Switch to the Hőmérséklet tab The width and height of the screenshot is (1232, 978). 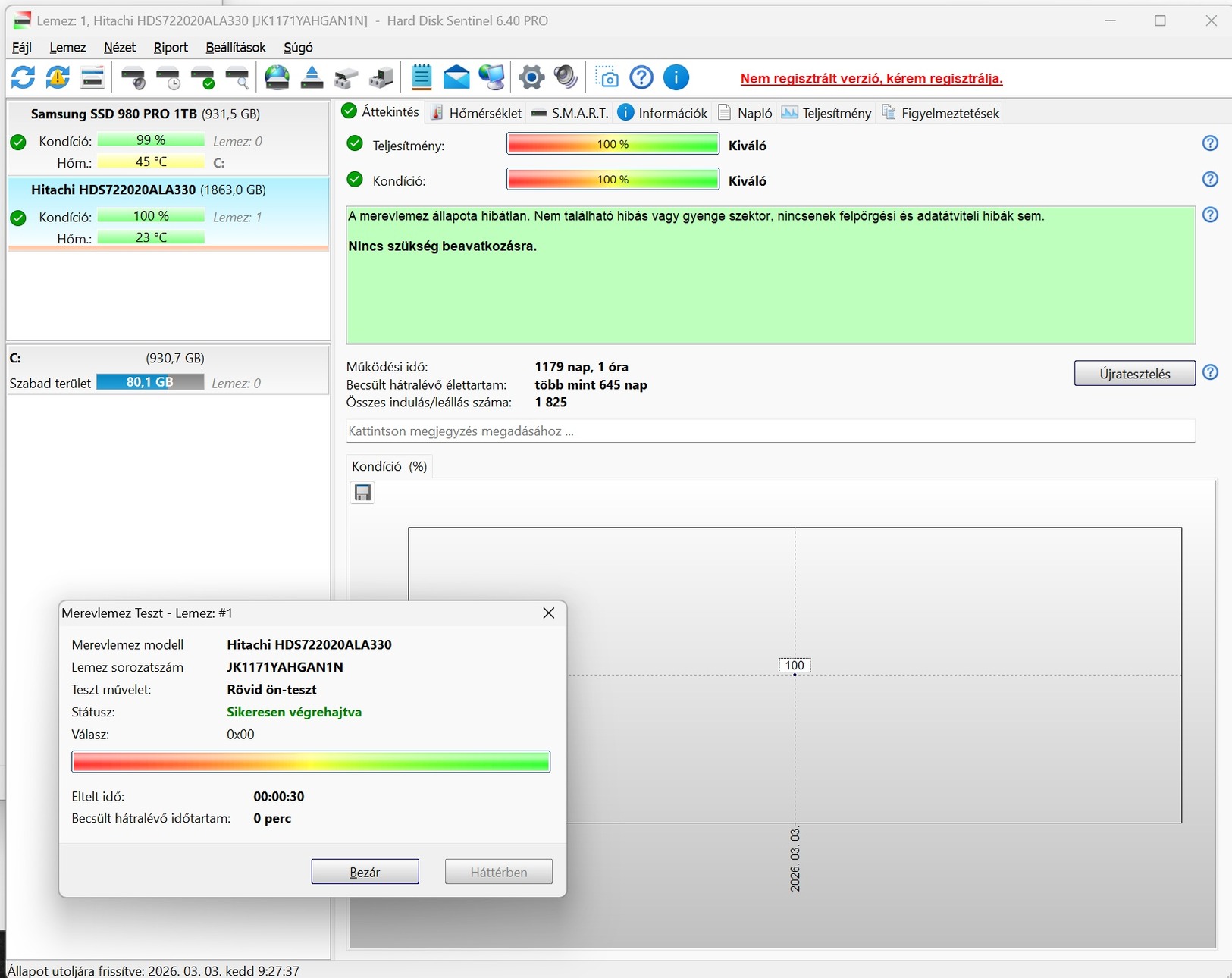pyautogui.click(x=476, y=113)
